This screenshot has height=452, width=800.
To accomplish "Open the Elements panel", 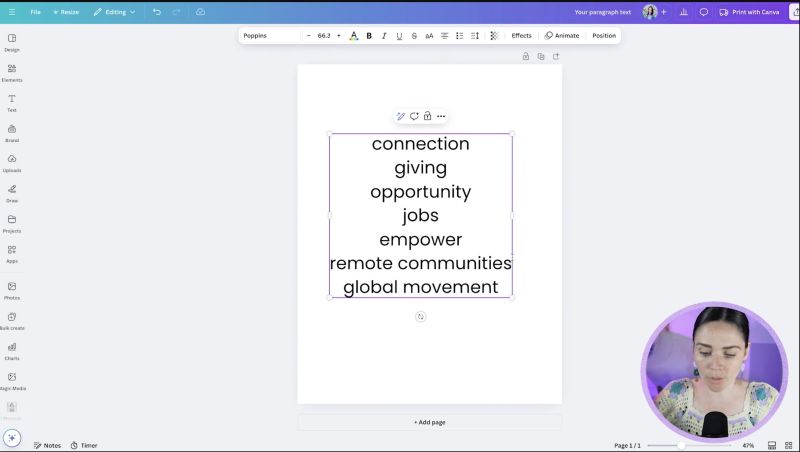I will (12, 73).
